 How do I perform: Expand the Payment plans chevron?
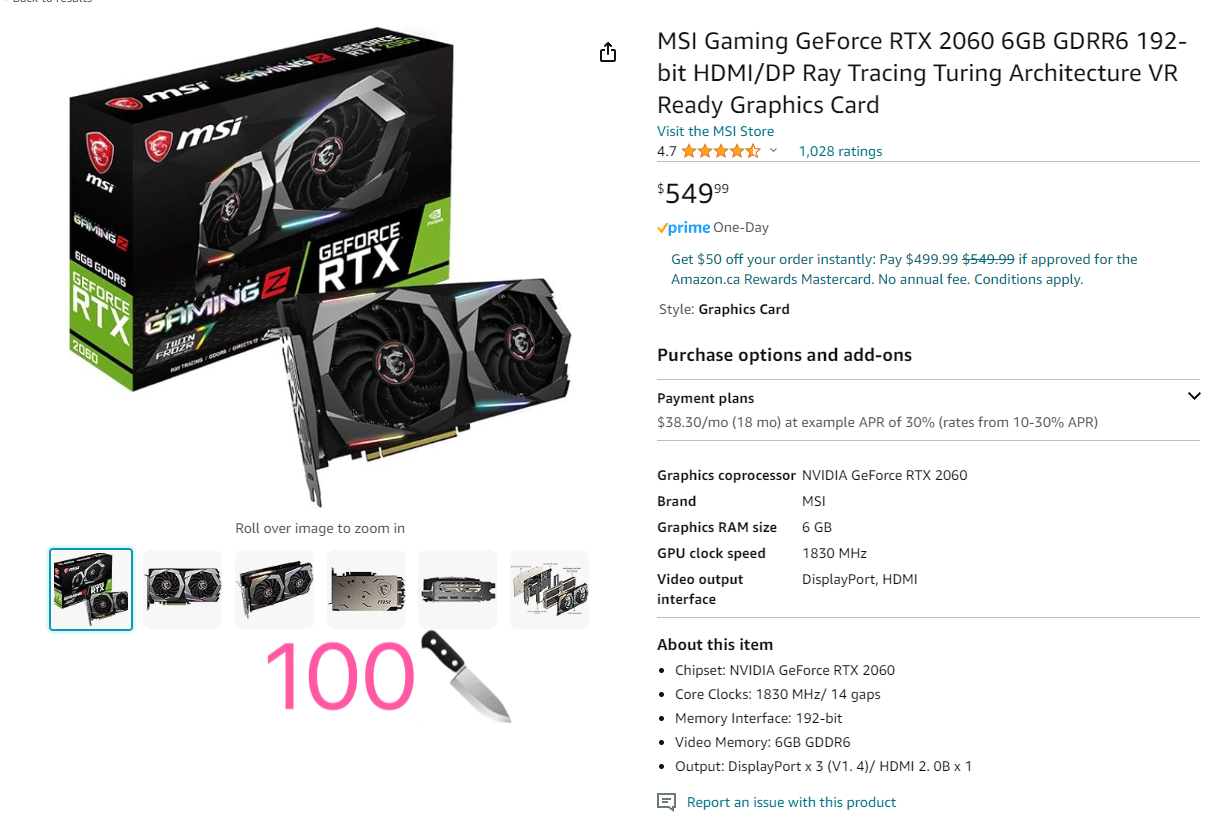point(1194,396)
